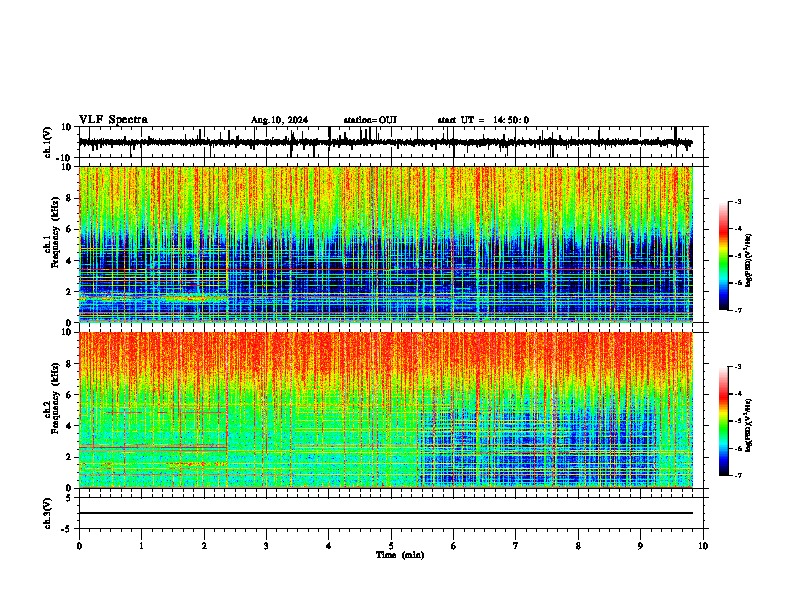Click the 'Time (min)' axis label
Viewport: 792px width, 612px height.
pyautogui.click(x=400, y=555)
